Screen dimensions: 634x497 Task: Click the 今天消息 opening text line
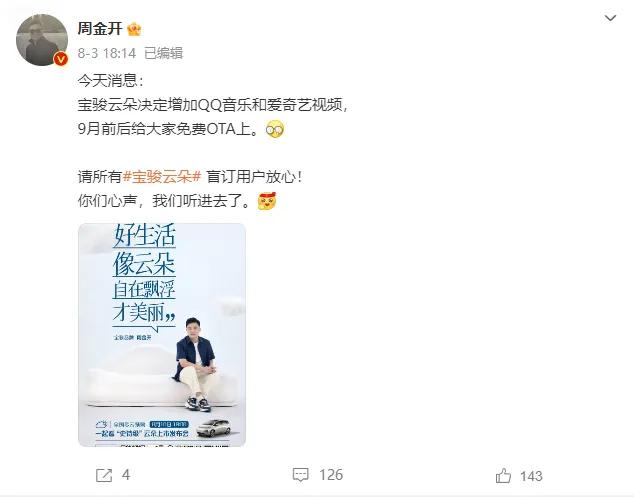[110, 81]
